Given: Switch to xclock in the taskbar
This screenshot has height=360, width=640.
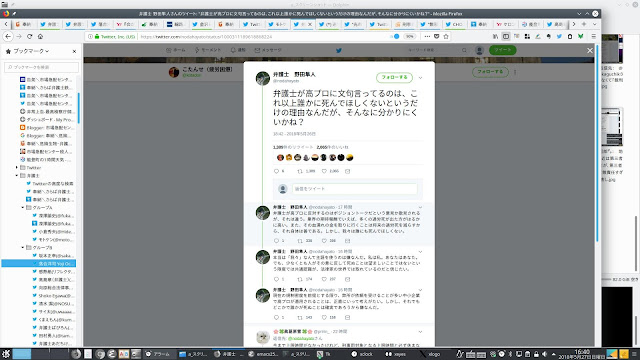Looking at the screenshot, I should pyautogui.click(x=362, y=354).
